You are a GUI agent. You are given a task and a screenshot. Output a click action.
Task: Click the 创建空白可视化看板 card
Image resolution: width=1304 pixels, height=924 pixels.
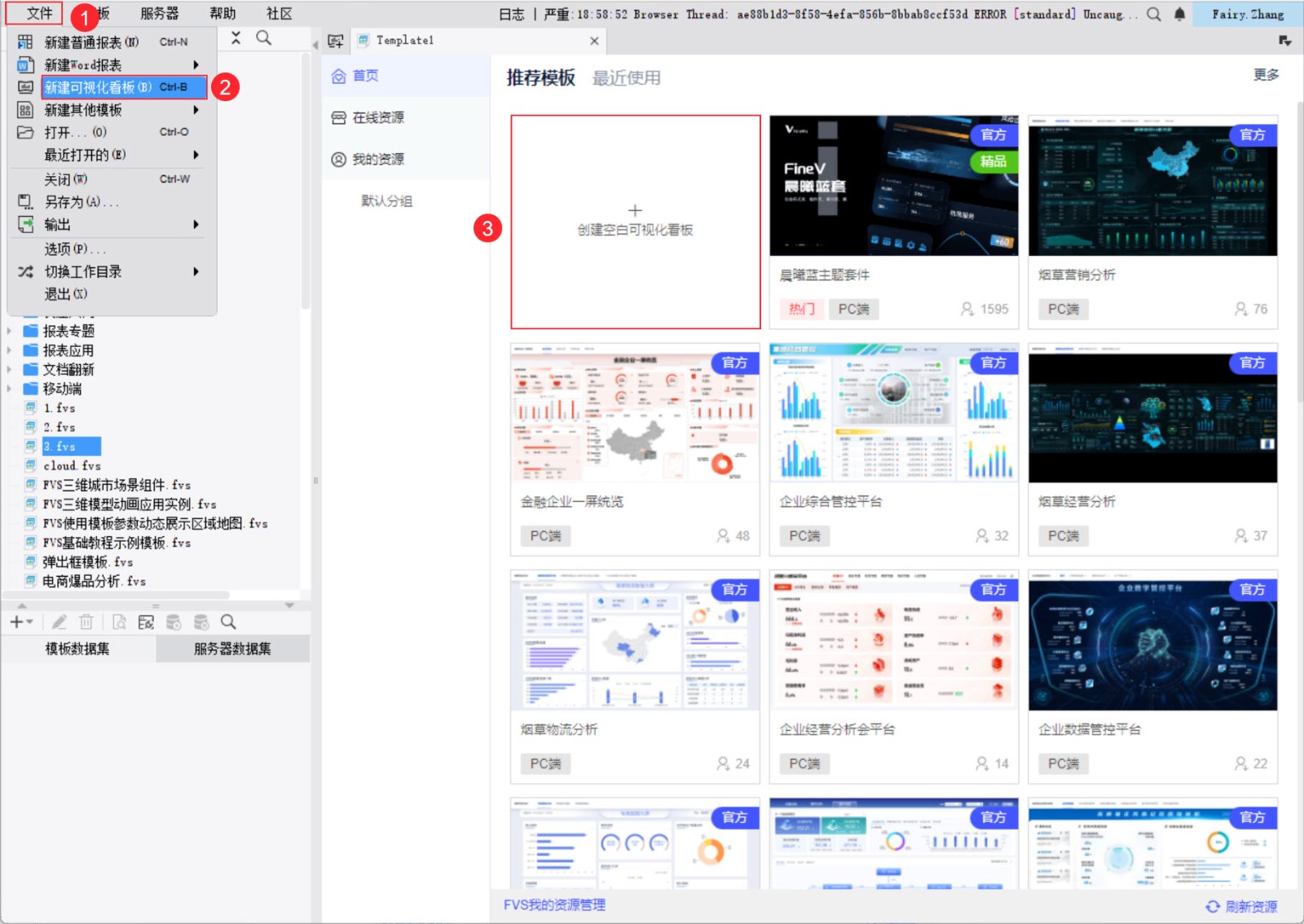636,222
